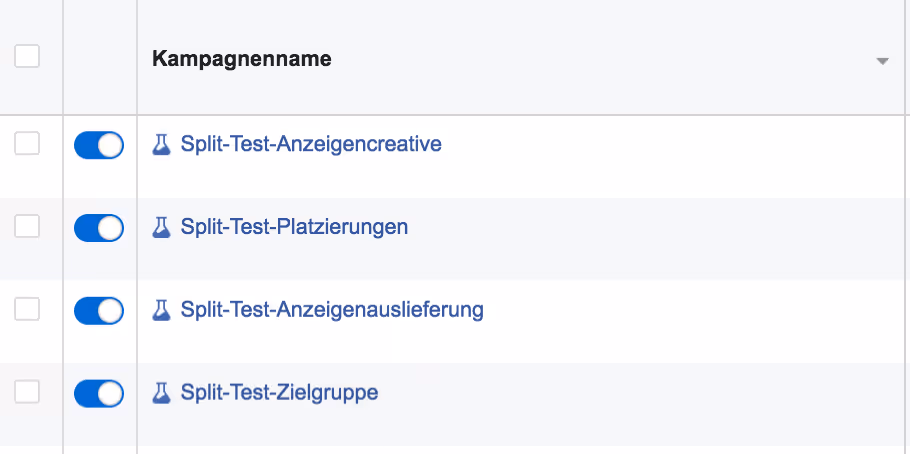Follow the Split-Test-Anzeigenauslieferung link
Screen dimensions: 910x454
click(332, 310)
